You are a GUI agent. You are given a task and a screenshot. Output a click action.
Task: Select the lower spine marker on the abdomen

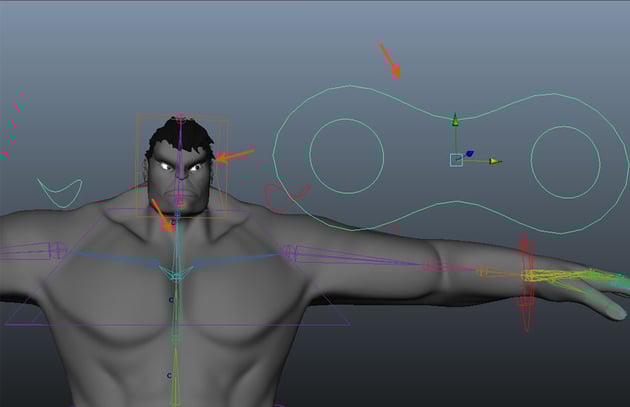[x=169, y=376]
